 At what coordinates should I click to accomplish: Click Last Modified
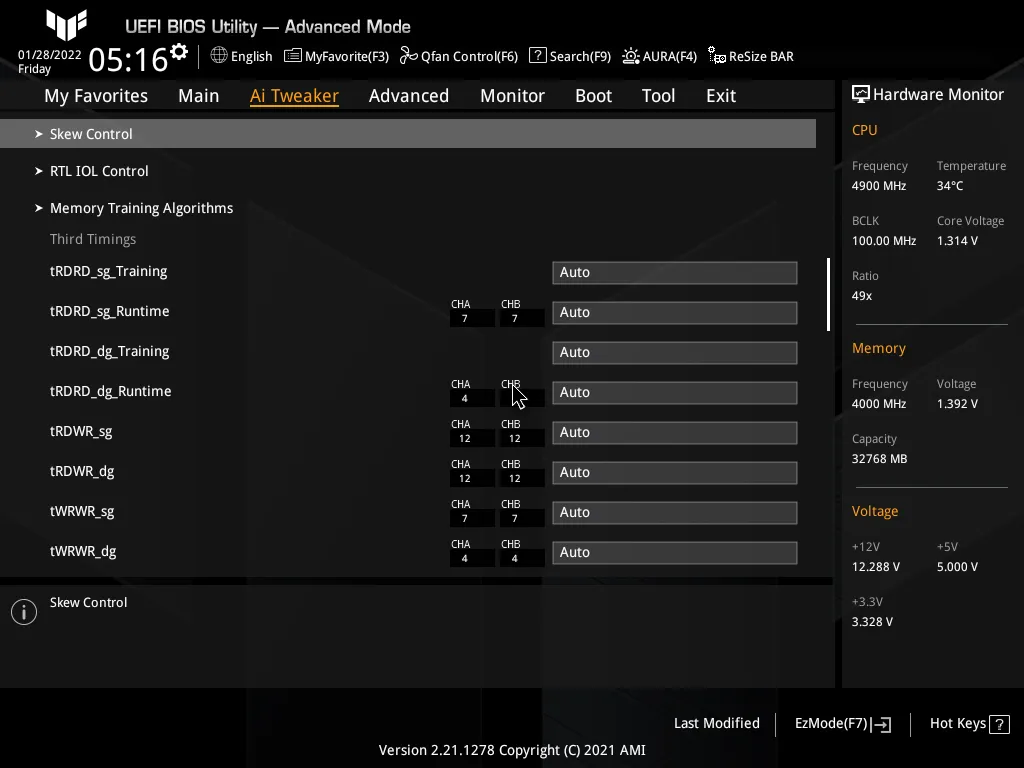pyautogui.click(x=716, y=724)
